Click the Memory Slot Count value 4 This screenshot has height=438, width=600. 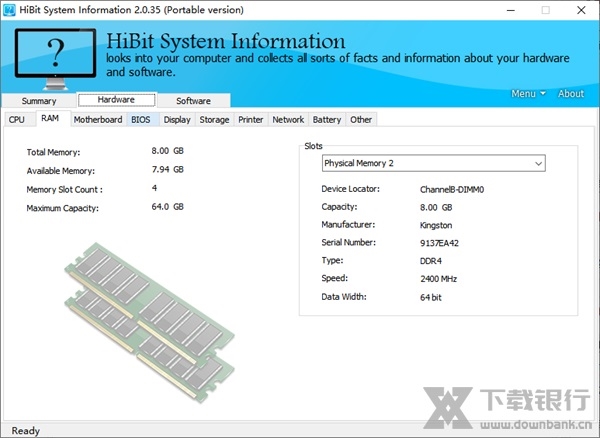click(x=154, y=188)
